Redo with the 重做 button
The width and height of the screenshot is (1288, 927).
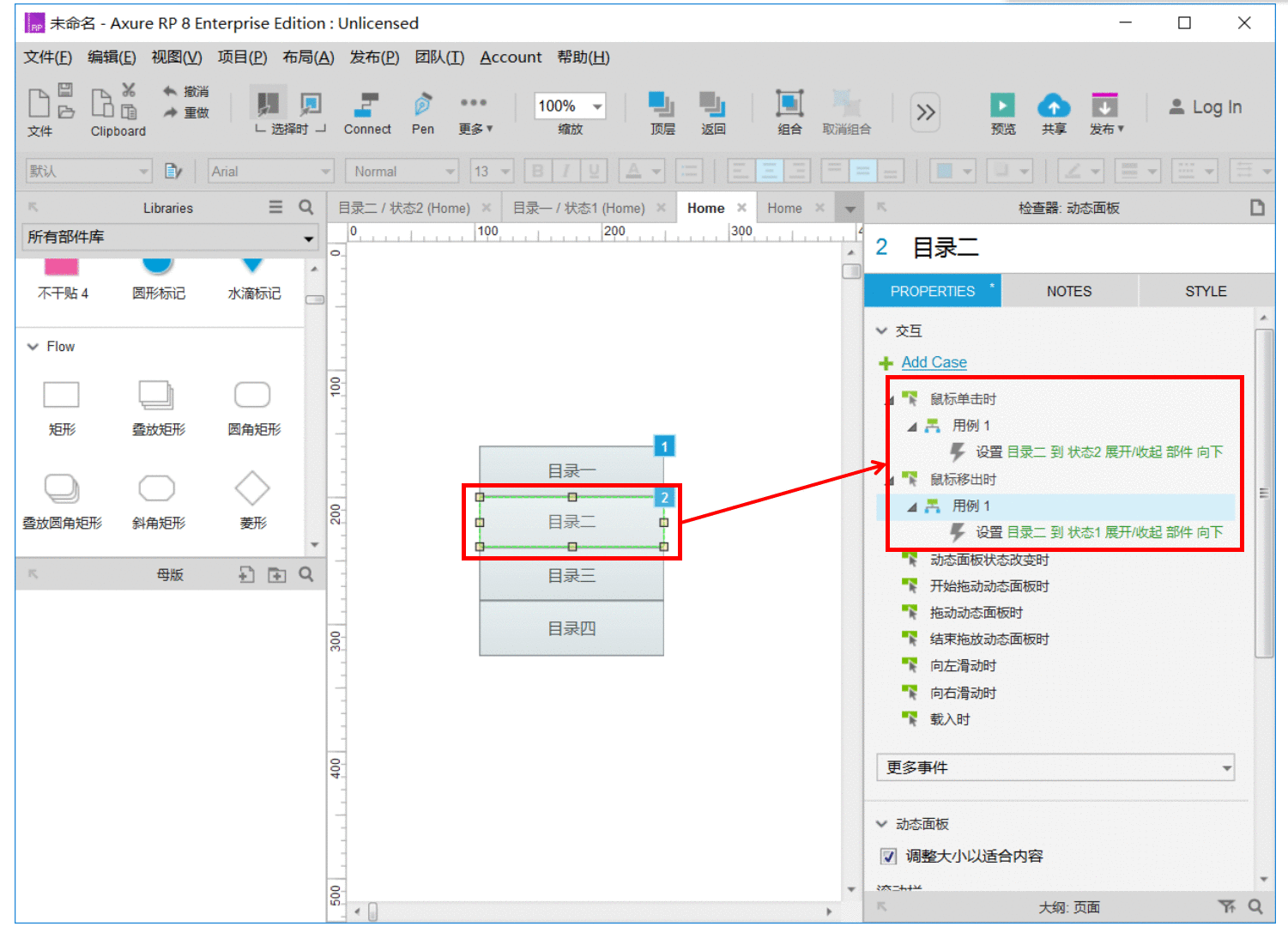[x=186, y=112]
